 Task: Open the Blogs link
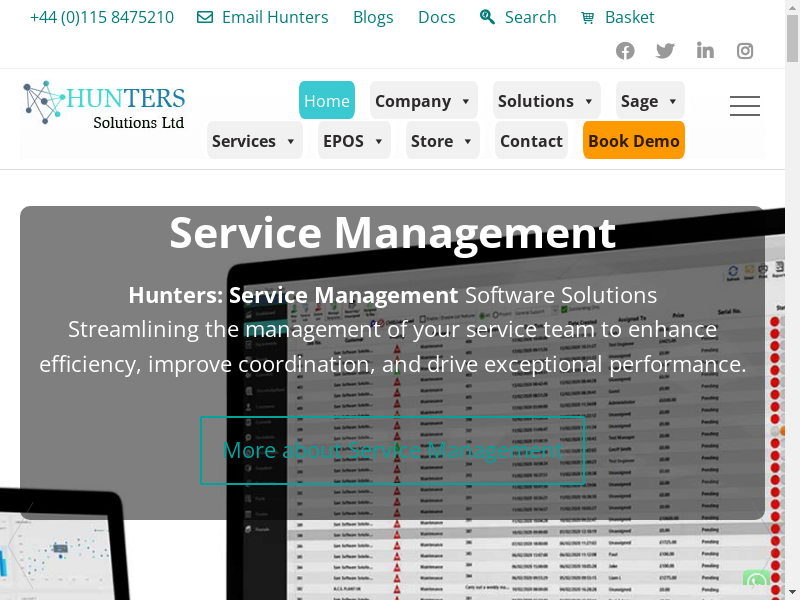pos(373,17)
